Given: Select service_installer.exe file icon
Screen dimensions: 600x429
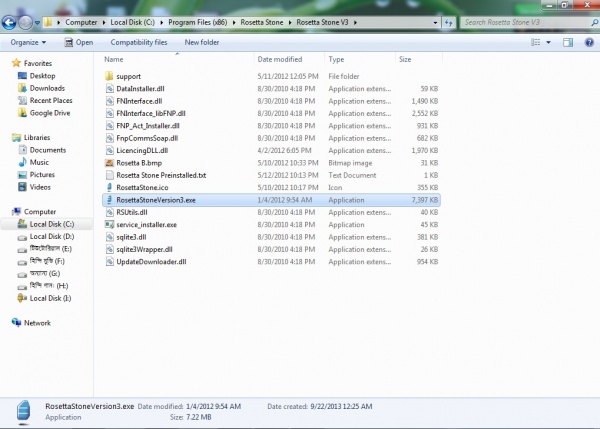Looking at the screenshot, I should point(109,225).
